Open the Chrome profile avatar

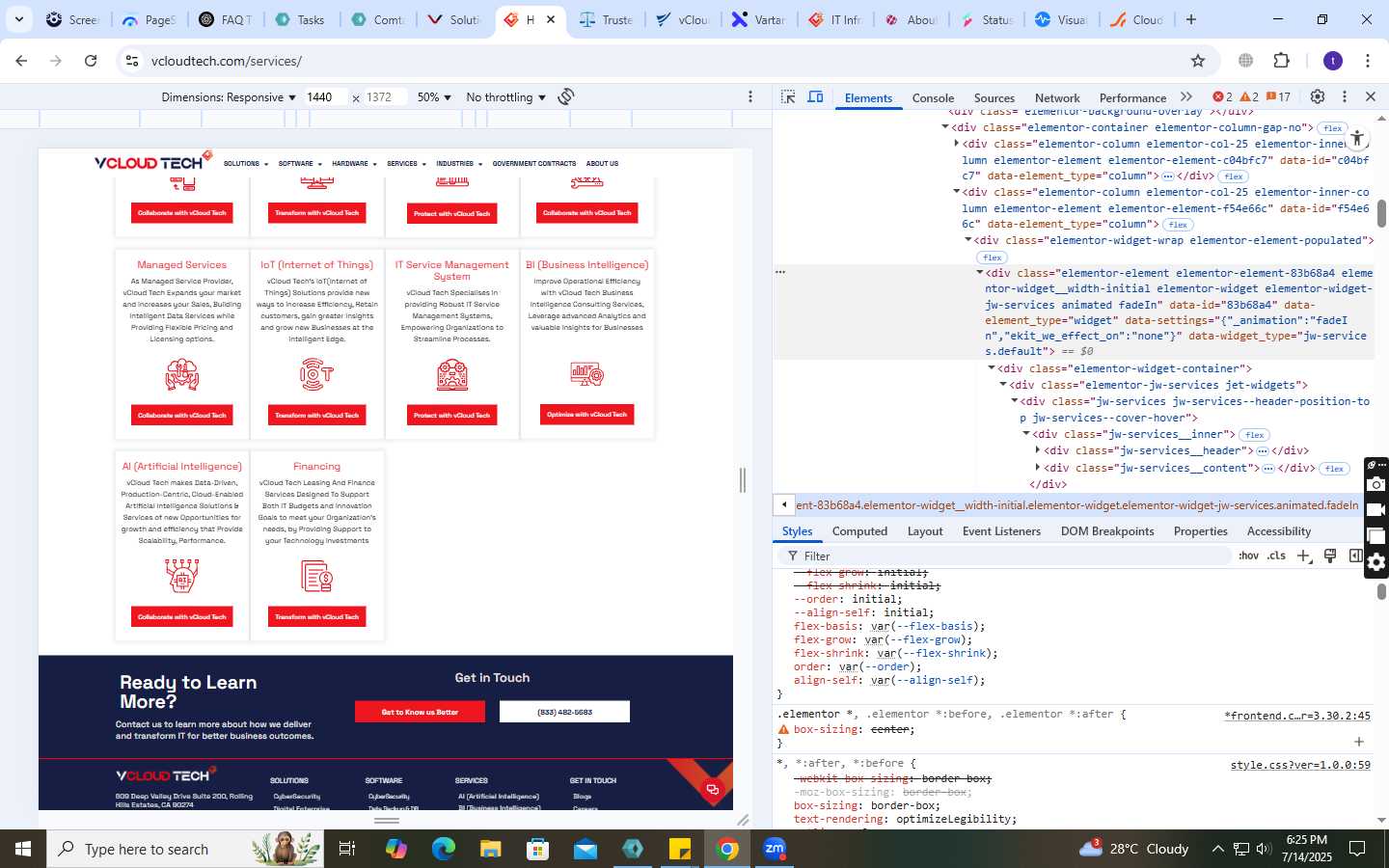click(1333, 61)
